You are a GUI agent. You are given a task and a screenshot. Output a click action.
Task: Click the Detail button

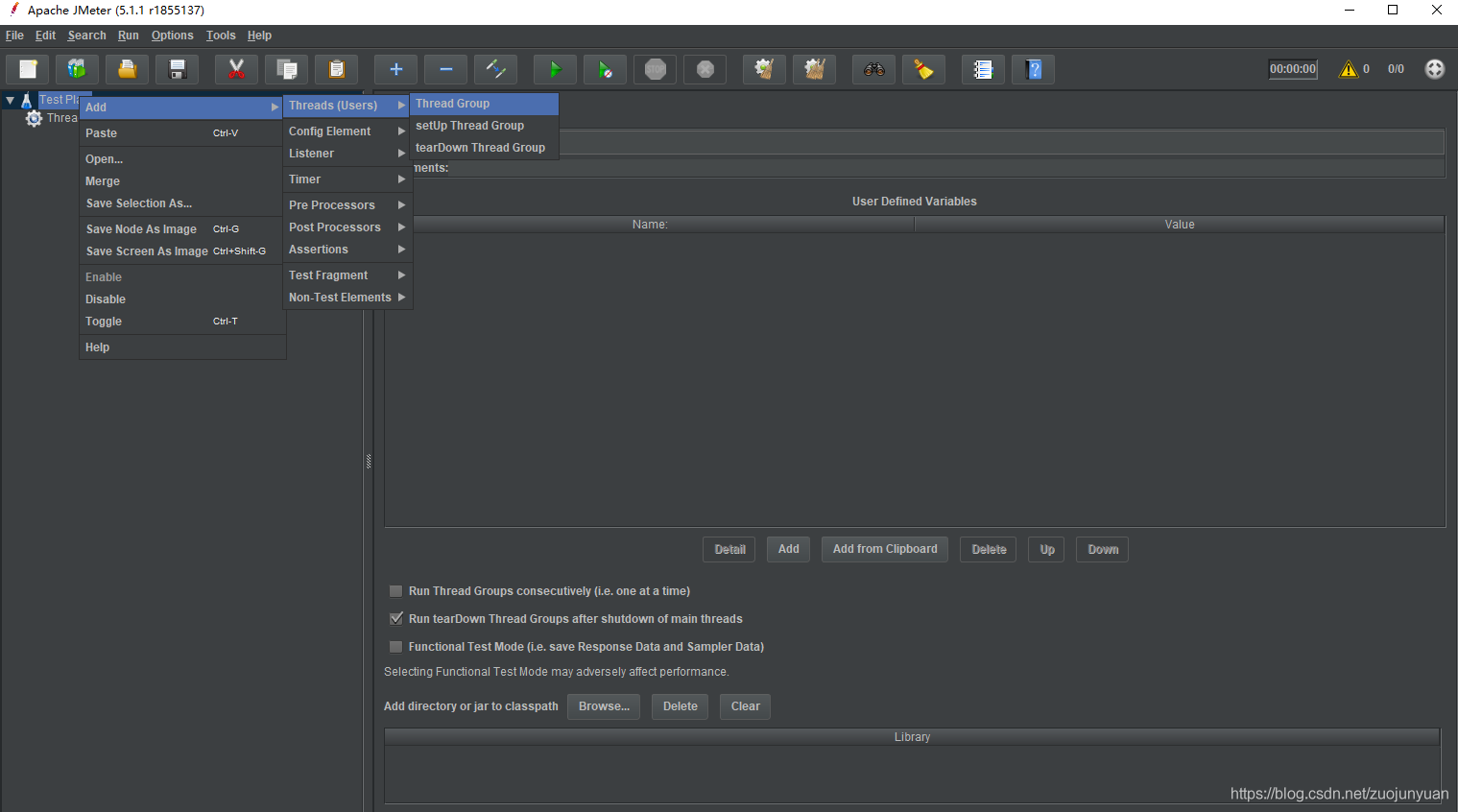pos(729,549)
